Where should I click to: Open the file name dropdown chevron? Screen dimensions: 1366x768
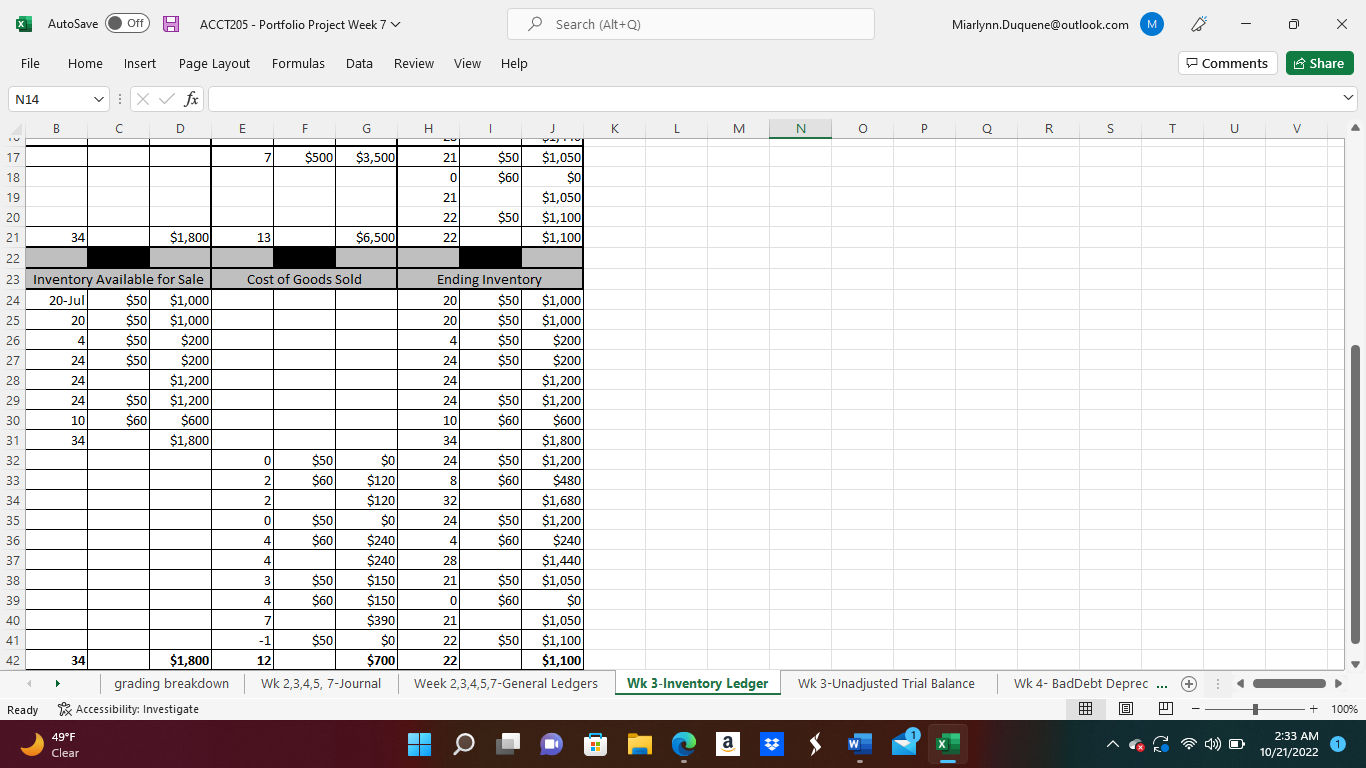[396, 24]
